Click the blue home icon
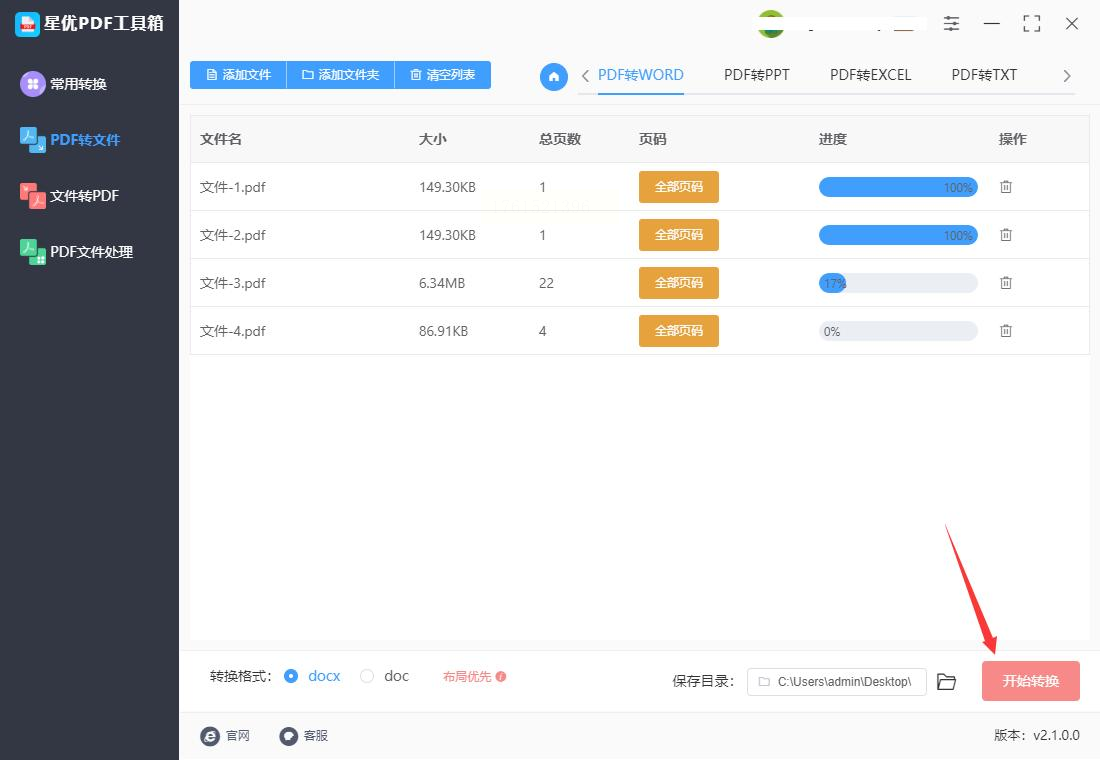The width and height of the screenshot is (1100, 760). 554,76
